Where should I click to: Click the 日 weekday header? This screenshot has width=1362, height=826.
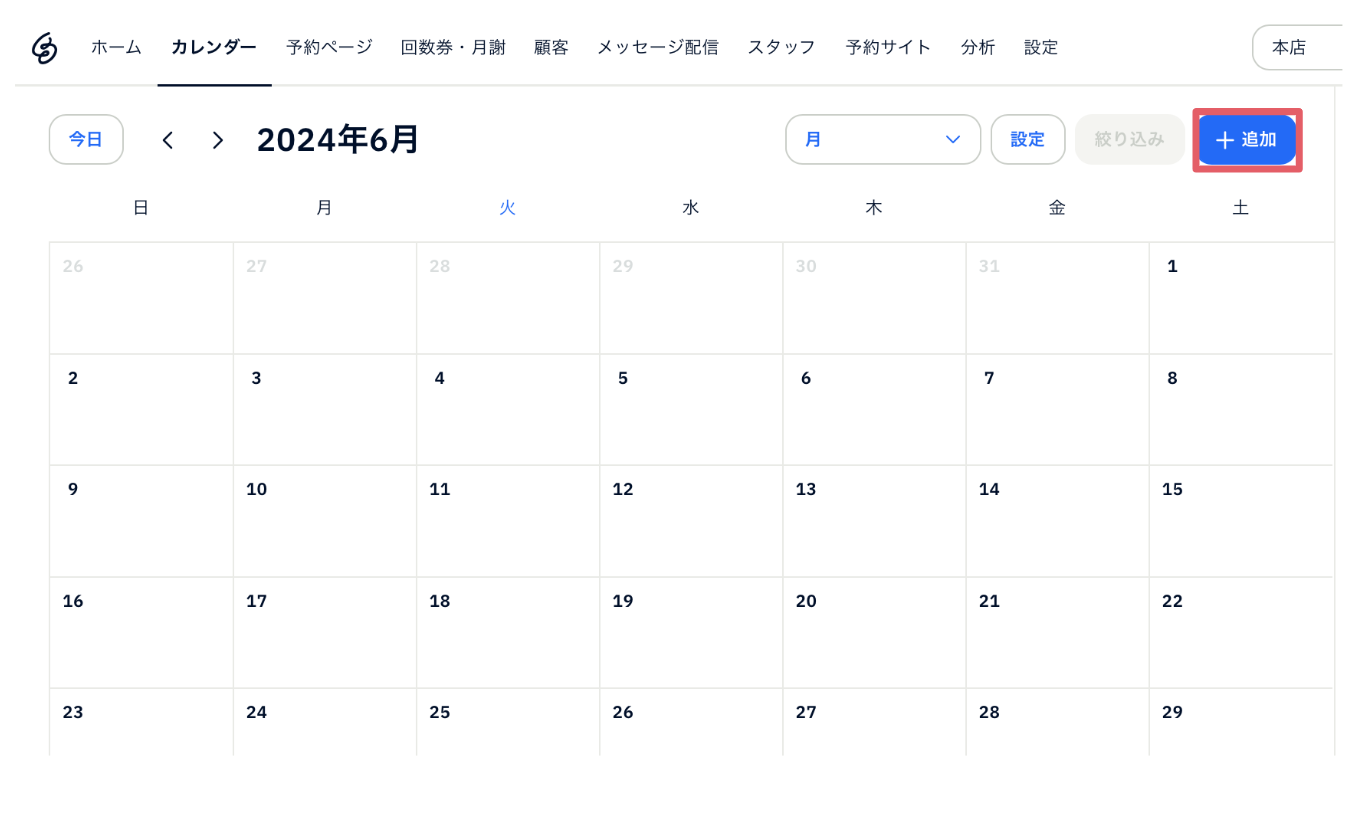pos(141,207)
